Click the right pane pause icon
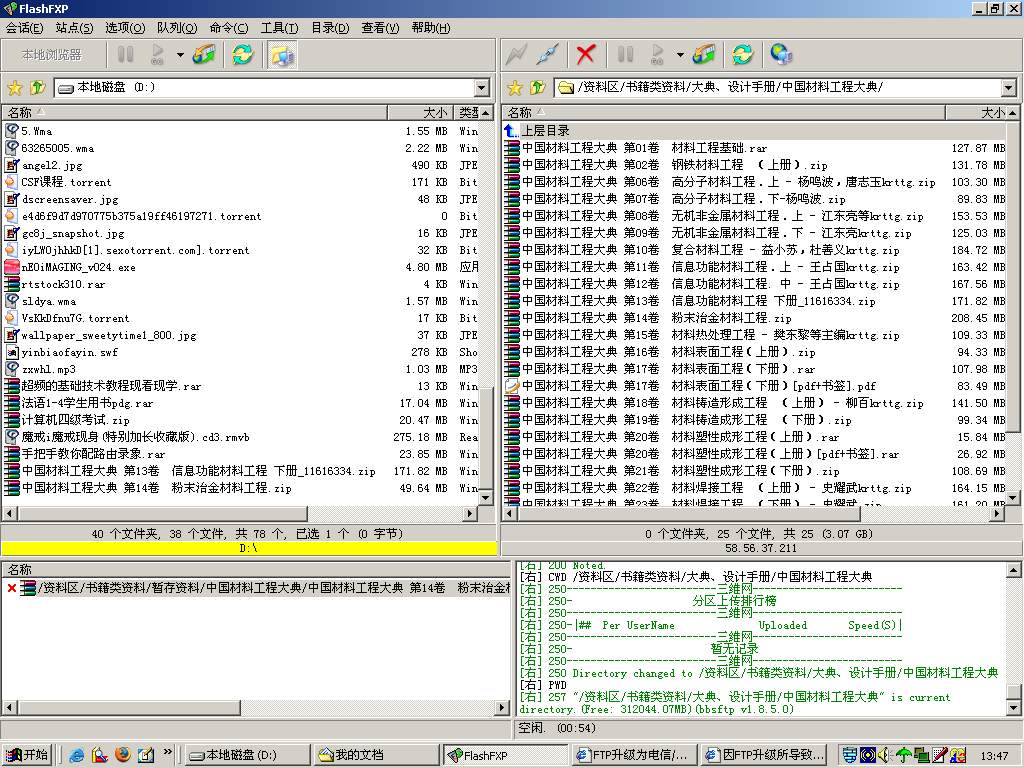The width and height of the screenshot is (1024, 768). [x=625, y=54]
